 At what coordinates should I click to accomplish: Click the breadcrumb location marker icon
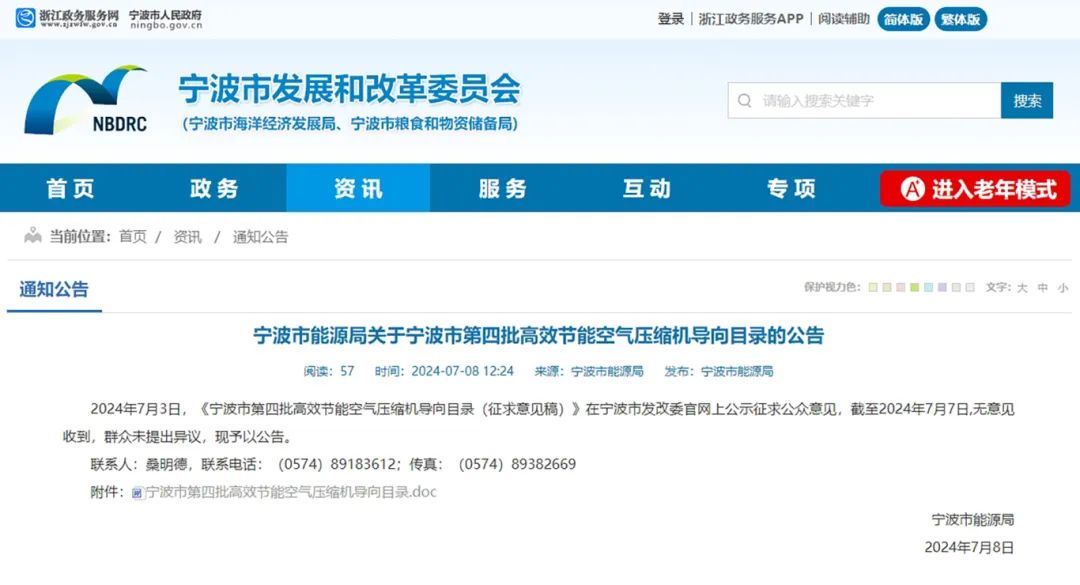tap(32, 236)
